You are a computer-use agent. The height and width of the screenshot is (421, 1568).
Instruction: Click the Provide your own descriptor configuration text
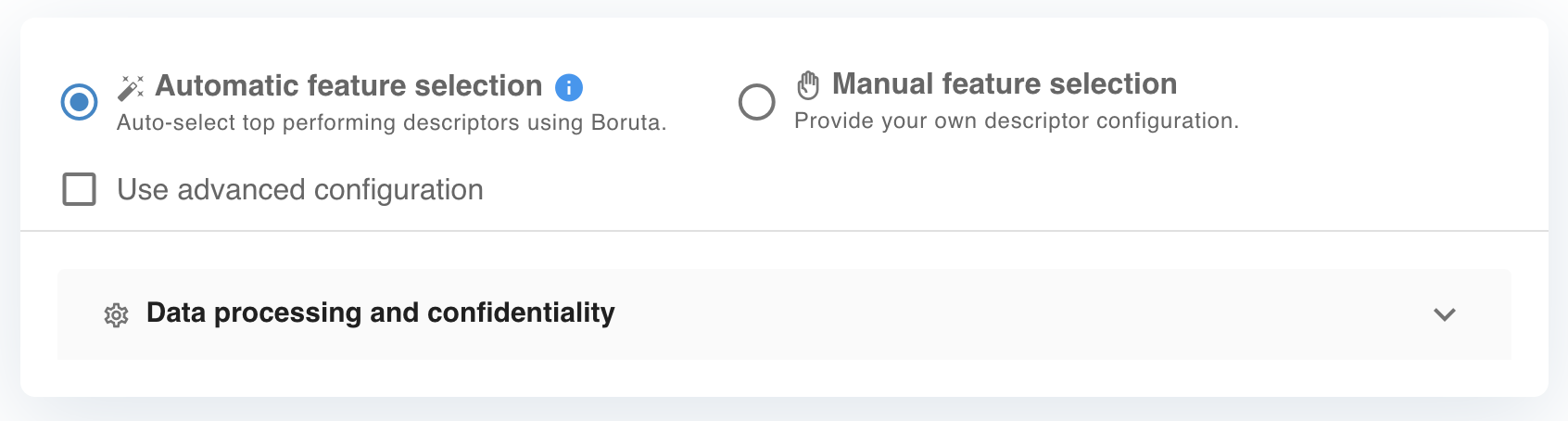point(1016,121)
